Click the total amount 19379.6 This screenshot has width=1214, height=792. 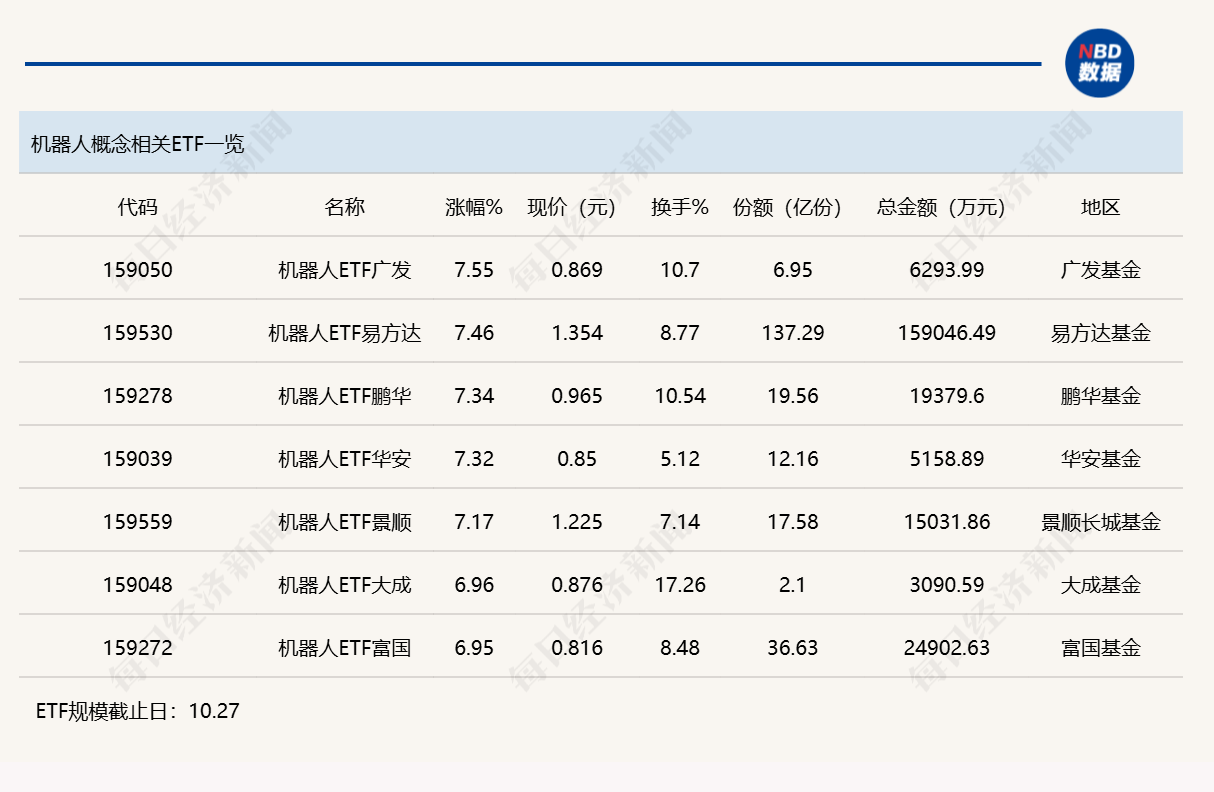point(947,396)
